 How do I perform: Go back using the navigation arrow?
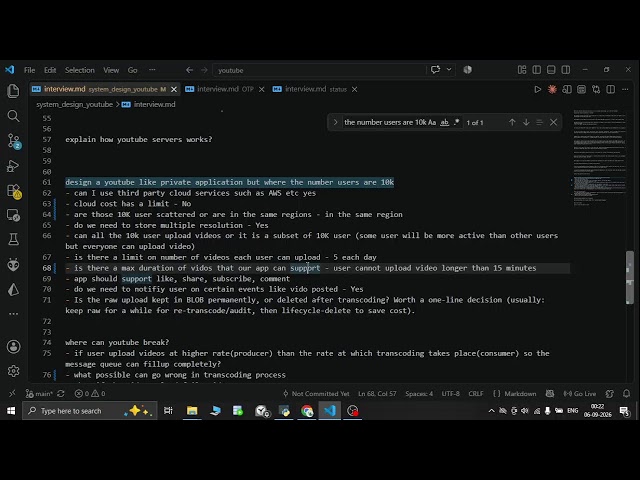click(x=189, y=70)
